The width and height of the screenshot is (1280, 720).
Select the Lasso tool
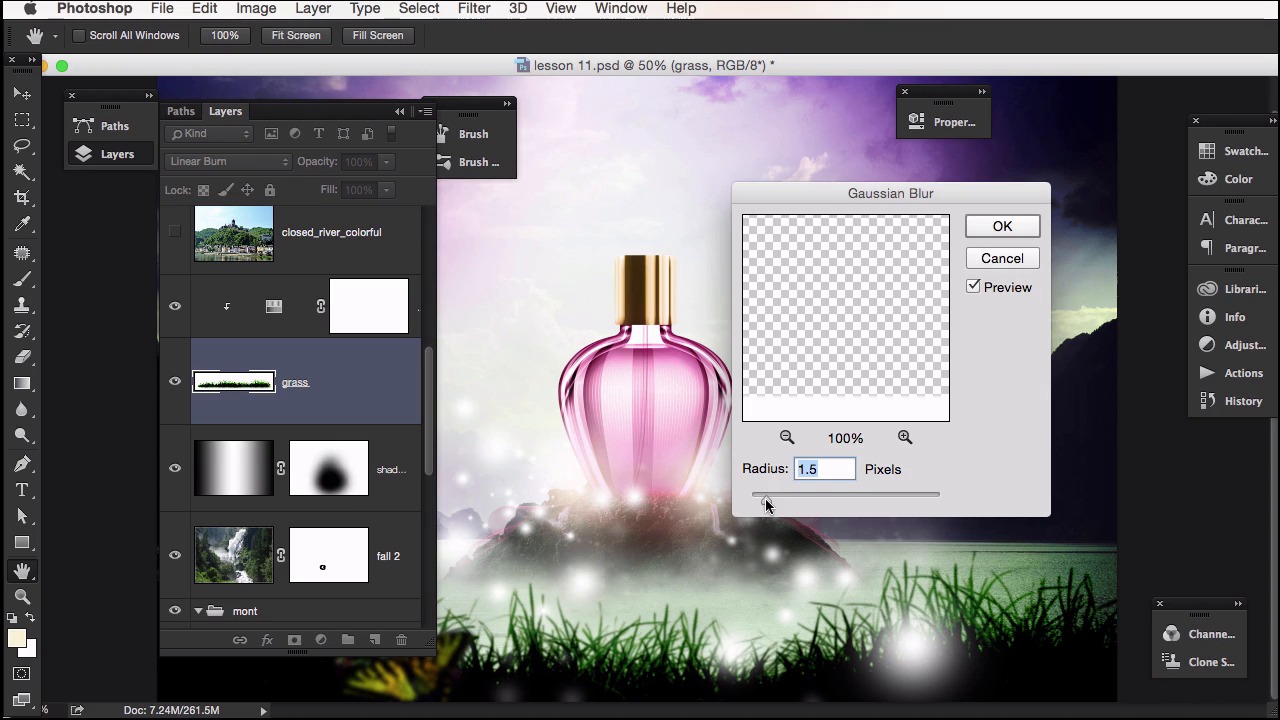(22, 146)
